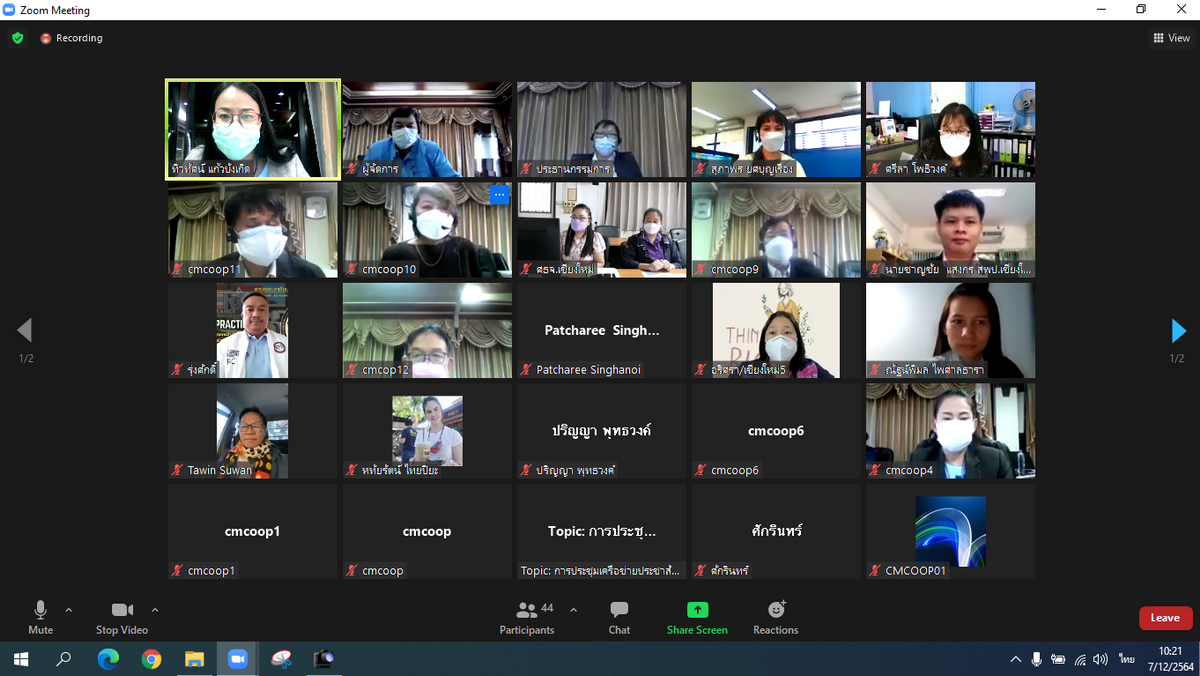The image size is (1200, 676).
Task: Open the Chat panel
Action: click(x=619, y=617)
